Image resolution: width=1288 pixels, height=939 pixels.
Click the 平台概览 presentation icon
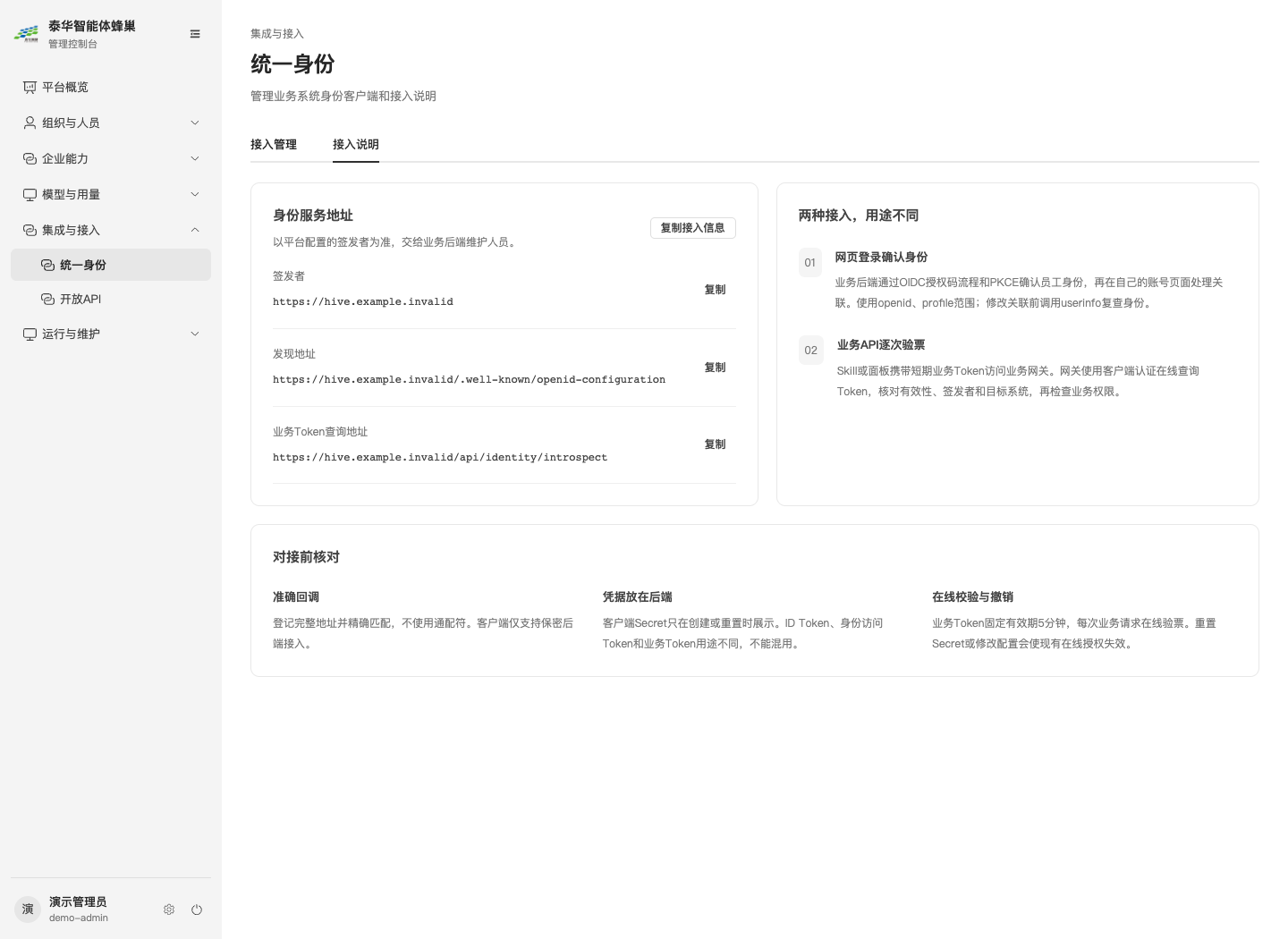click(30, 87)
